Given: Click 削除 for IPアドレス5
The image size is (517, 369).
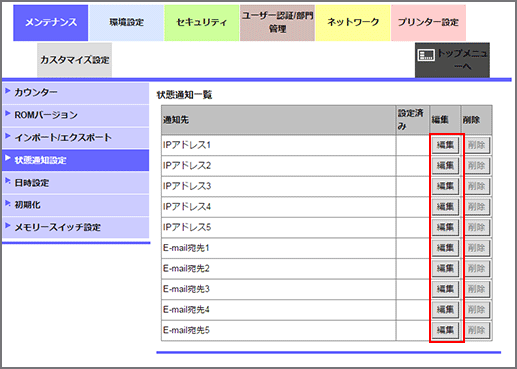Looking at the screenshot, I should 477,227.
